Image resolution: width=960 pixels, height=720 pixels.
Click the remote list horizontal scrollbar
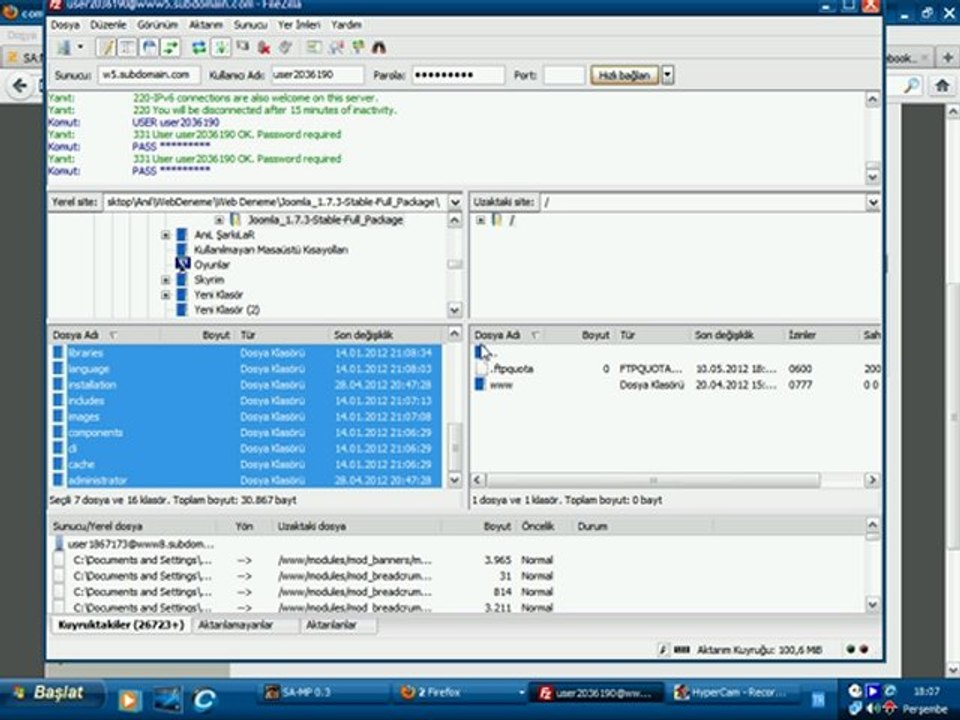click(x=653, y=480)
